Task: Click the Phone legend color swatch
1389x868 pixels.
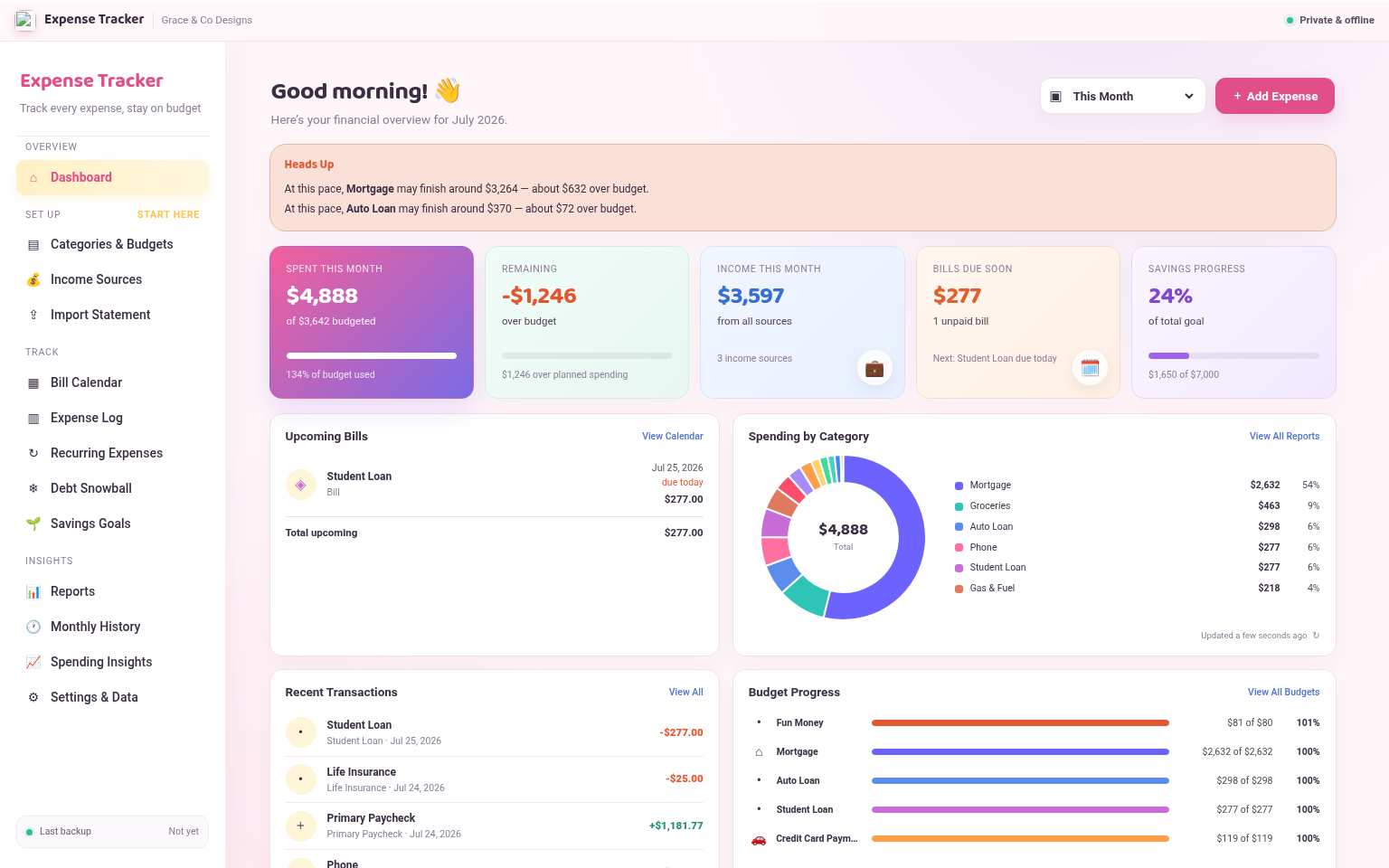Action: pyautogui.click(x=959, y=548)
